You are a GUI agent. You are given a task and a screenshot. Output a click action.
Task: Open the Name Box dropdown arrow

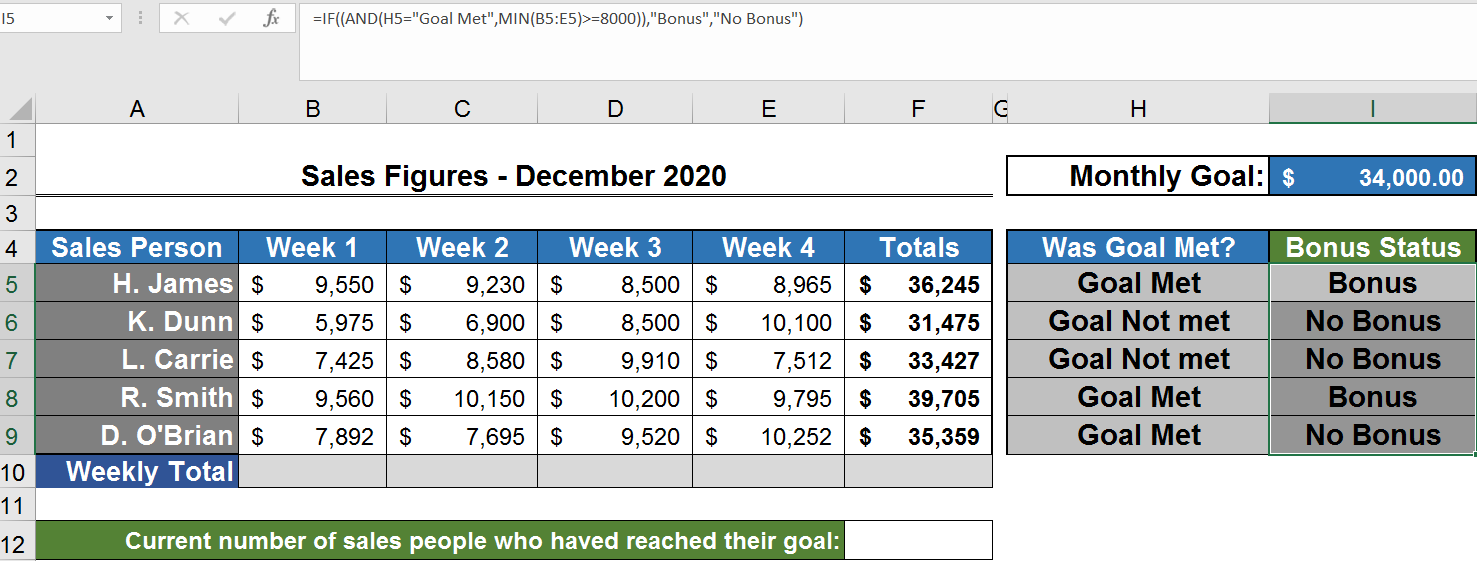(x=108, y=18)
